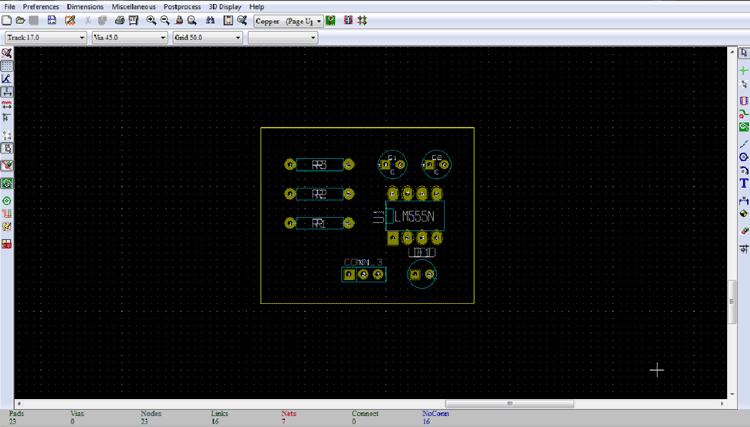Click the Redraw view icon
This screenshot has width=750, height=427.
[x=179, y=21]
